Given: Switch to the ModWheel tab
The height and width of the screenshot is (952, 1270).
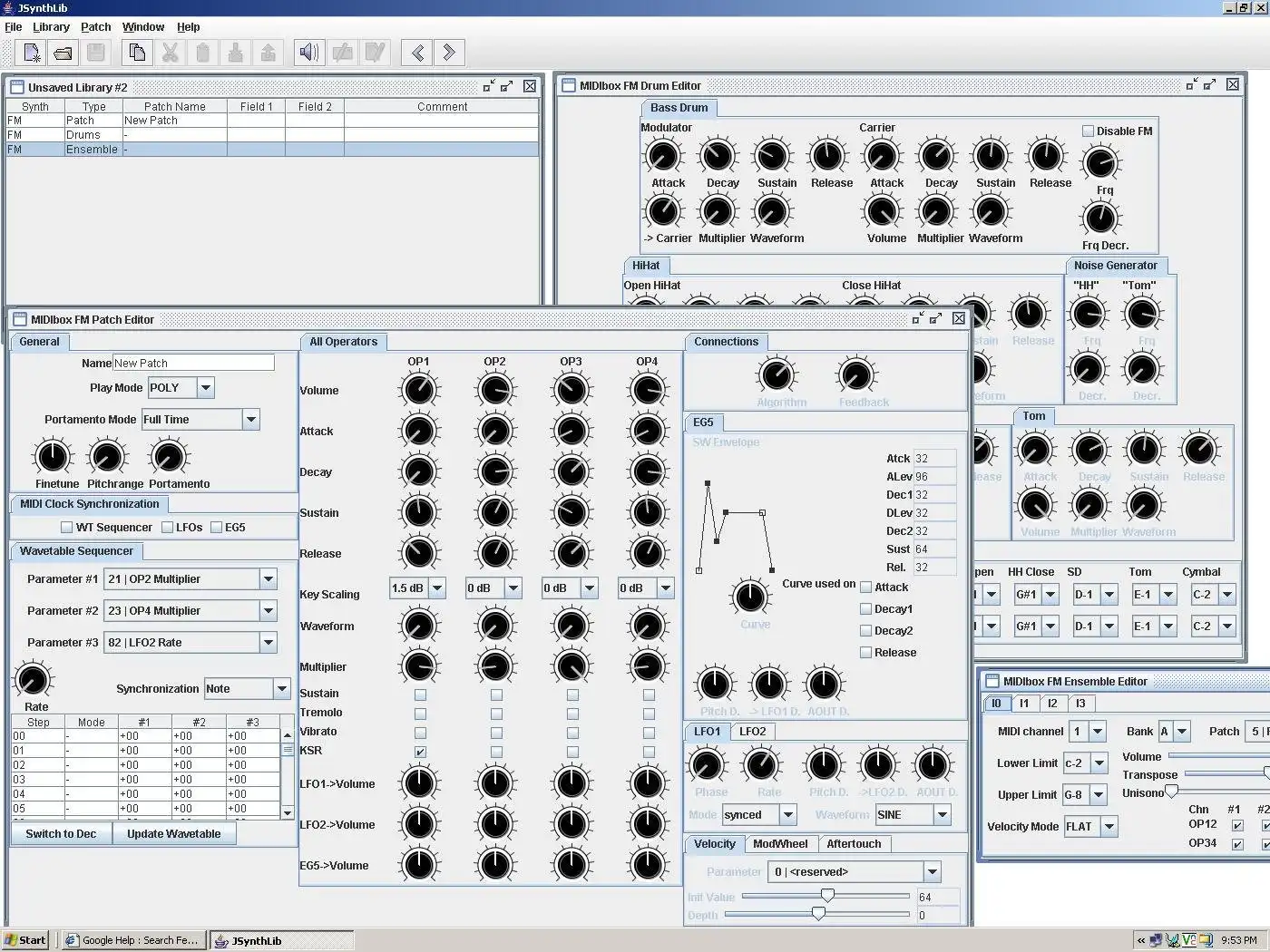Looking at the screenshot, I should point(780,844).
